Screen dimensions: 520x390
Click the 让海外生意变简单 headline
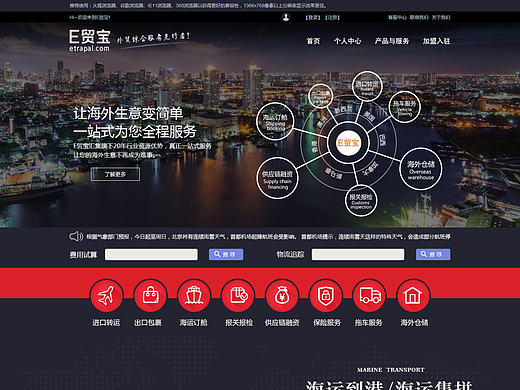click(x=128, y=114)
